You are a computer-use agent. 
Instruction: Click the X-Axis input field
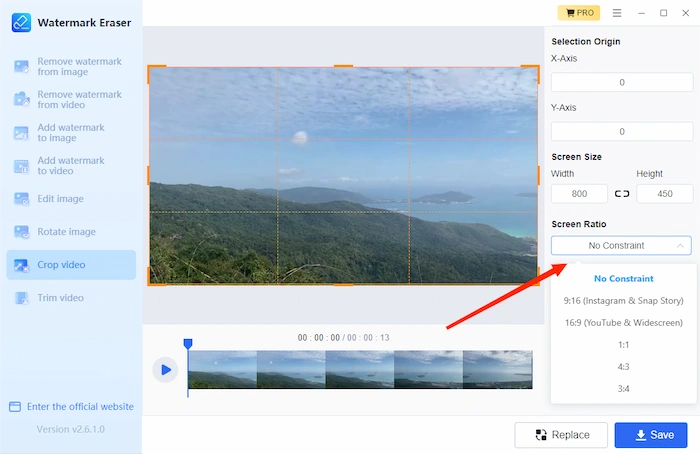click(622, 82)
